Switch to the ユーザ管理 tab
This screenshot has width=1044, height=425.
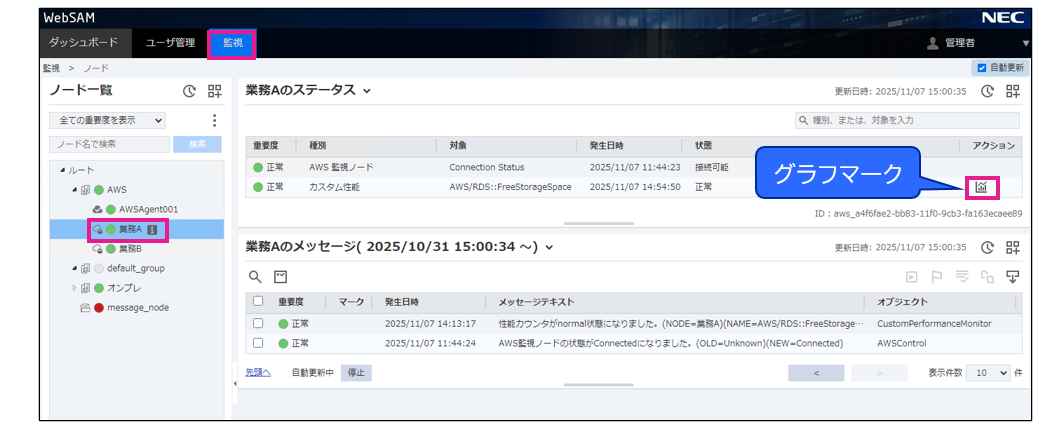(170, 43)
